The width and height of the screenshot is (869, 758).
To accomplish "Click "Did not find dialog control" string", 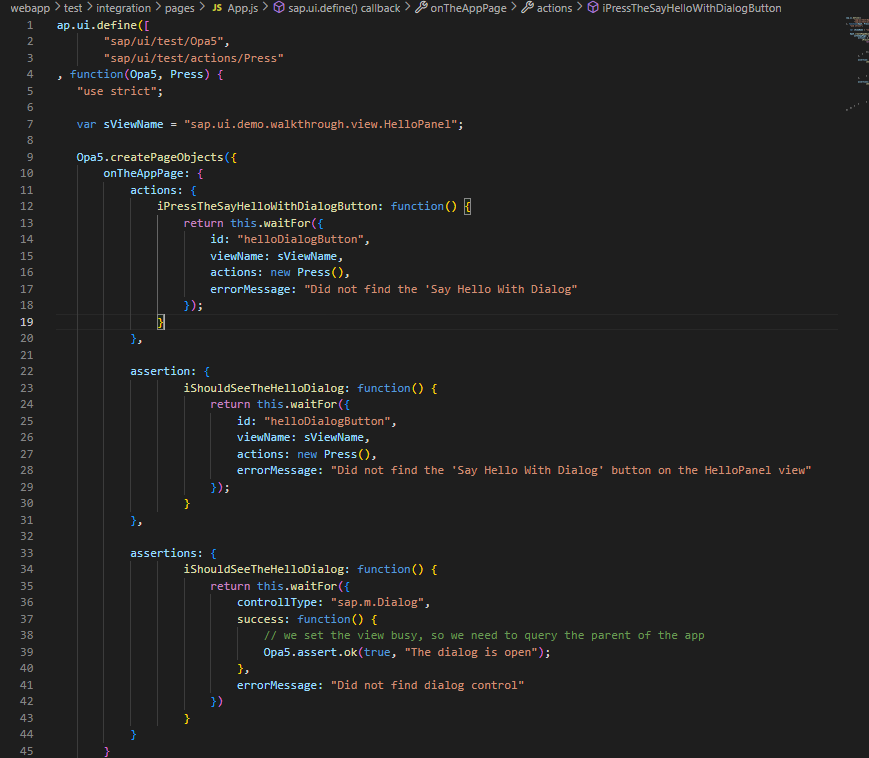I will pos(427,685).
